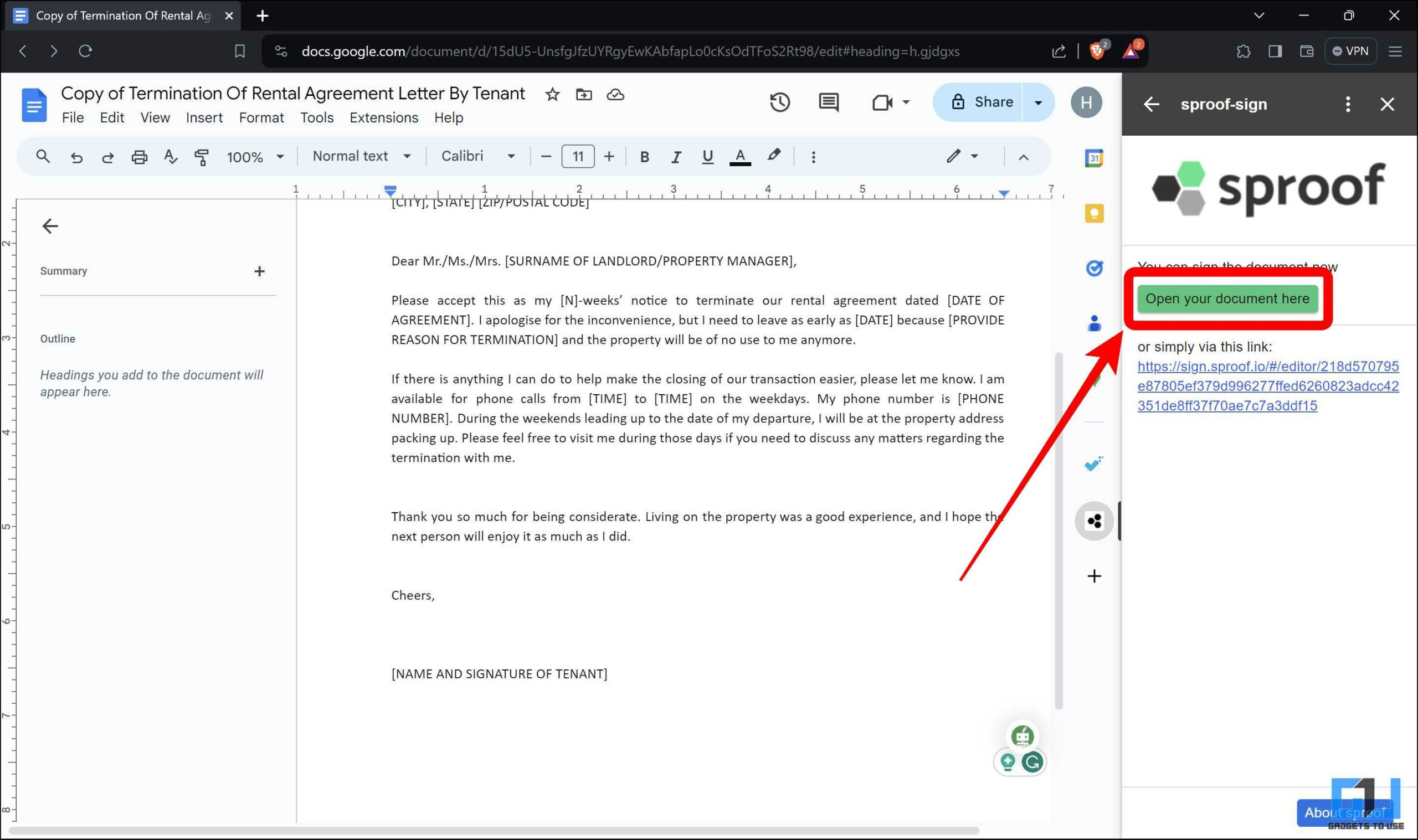This screenshot has width=1418, height=840.
Task: Open the Google account avatar H
Action: tap(1086, 102)
